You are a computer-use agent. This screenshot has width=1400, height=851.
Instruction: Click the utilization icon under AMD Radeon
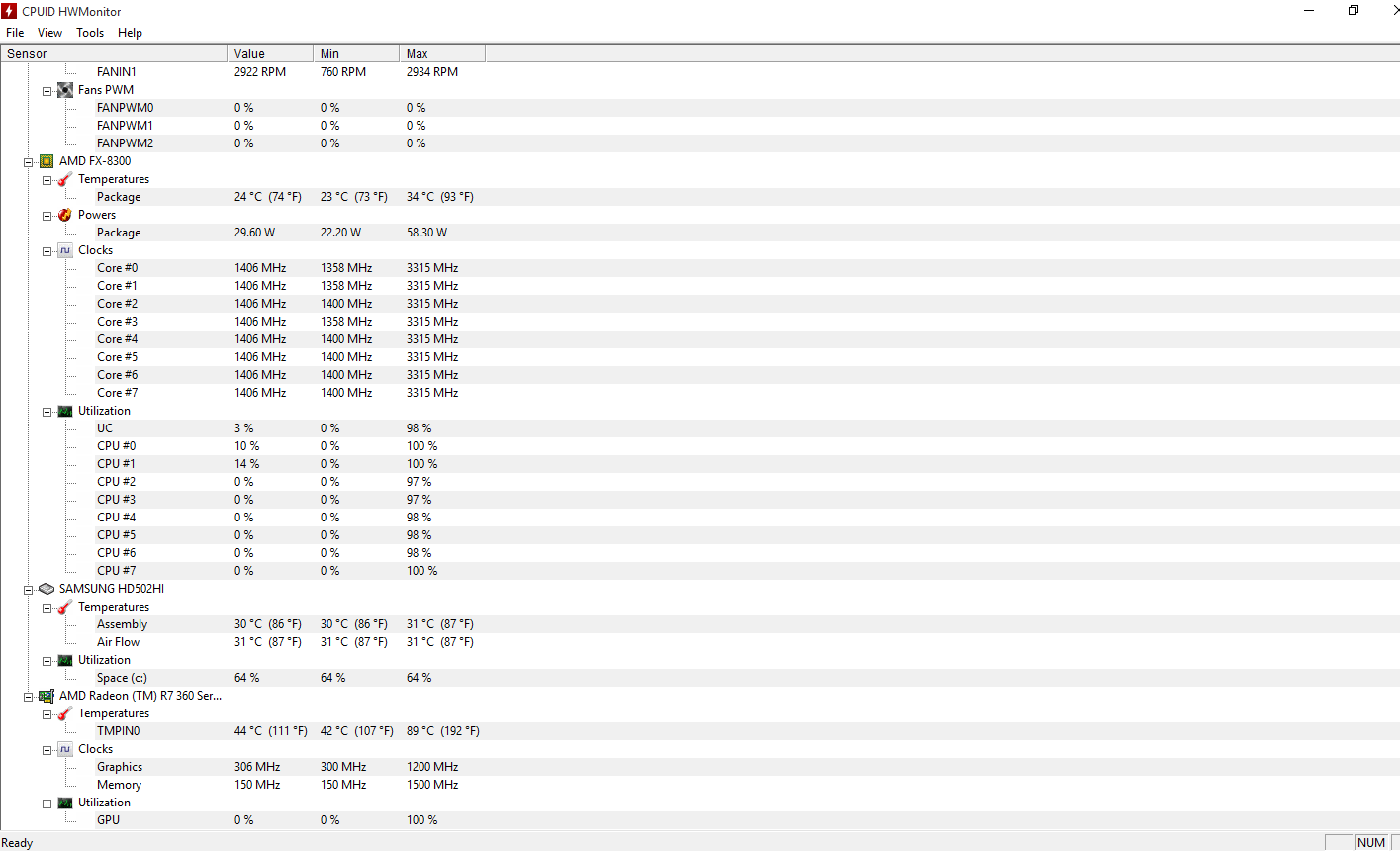pos(65,803)
